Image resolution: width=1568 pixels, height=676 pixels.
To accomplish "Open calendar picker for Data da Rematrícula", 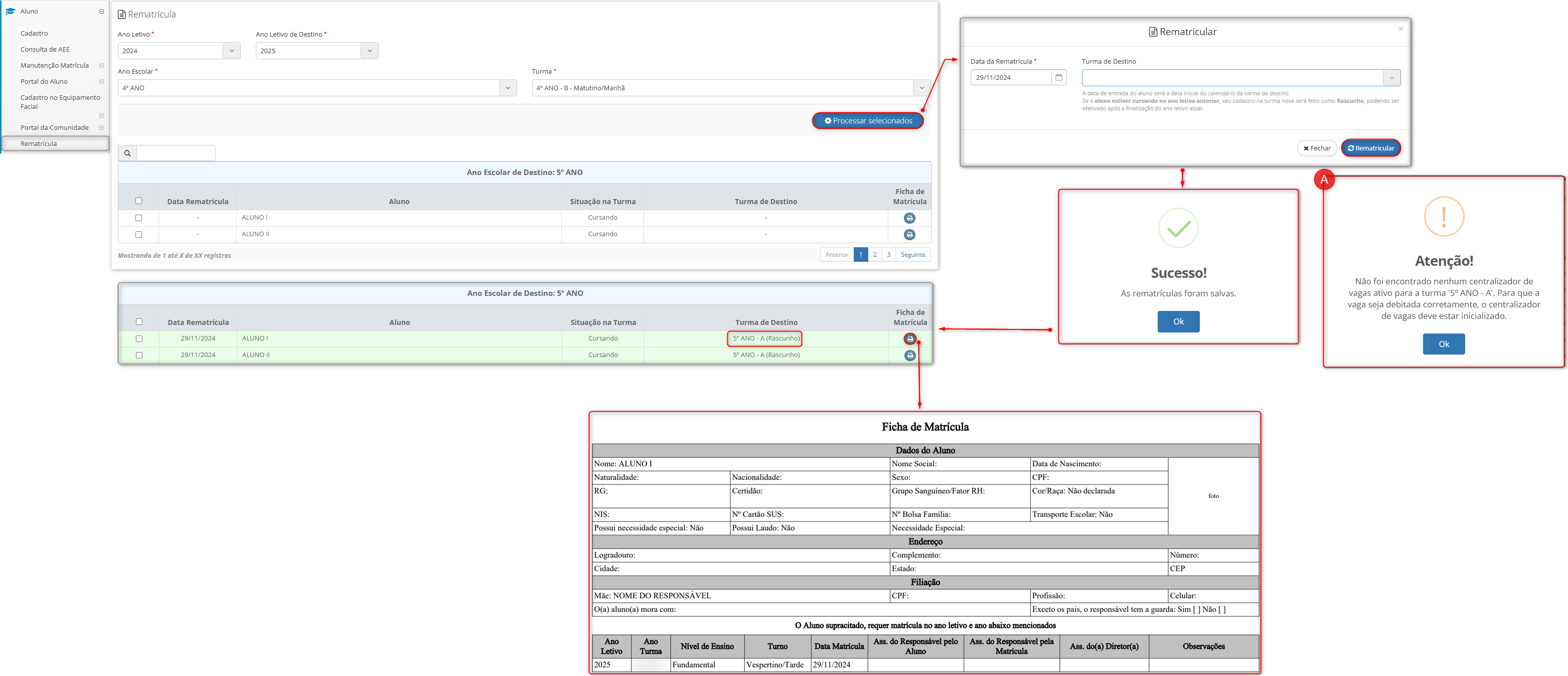I will (x=1058, y=77).
